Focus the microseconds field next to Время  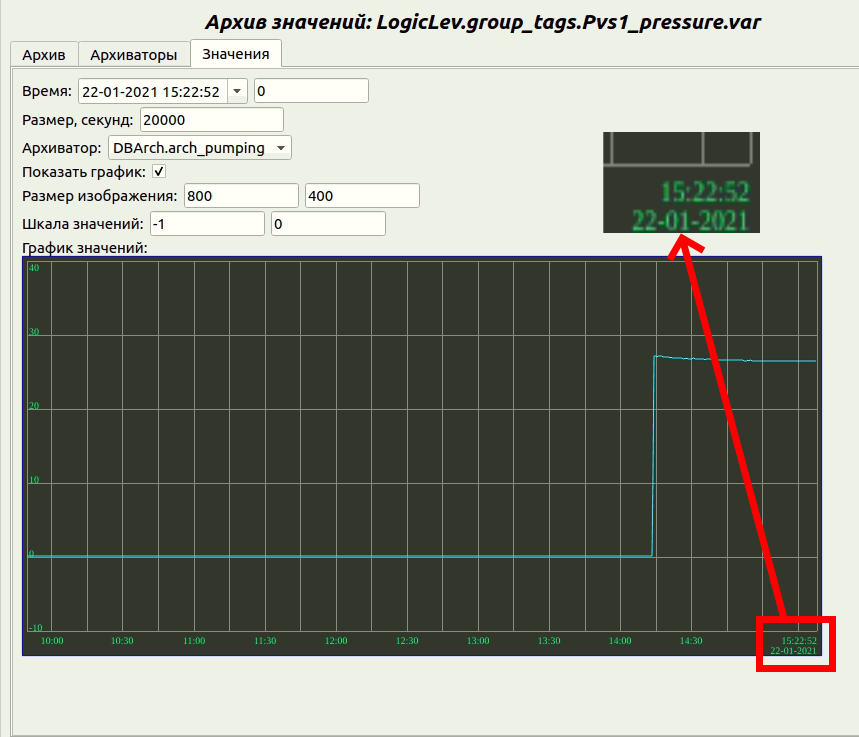311,91
